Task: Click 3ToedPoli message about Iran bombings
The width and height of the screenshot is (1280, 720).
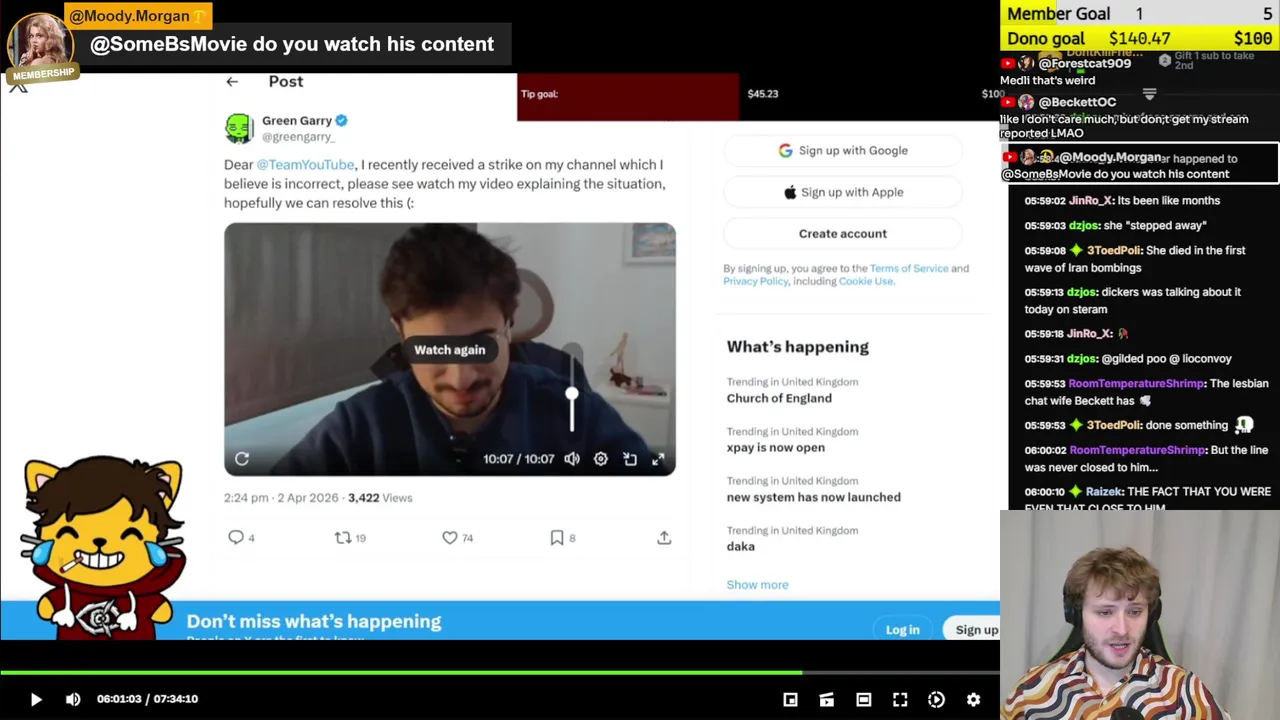Action: click(x=1135, y=259)
